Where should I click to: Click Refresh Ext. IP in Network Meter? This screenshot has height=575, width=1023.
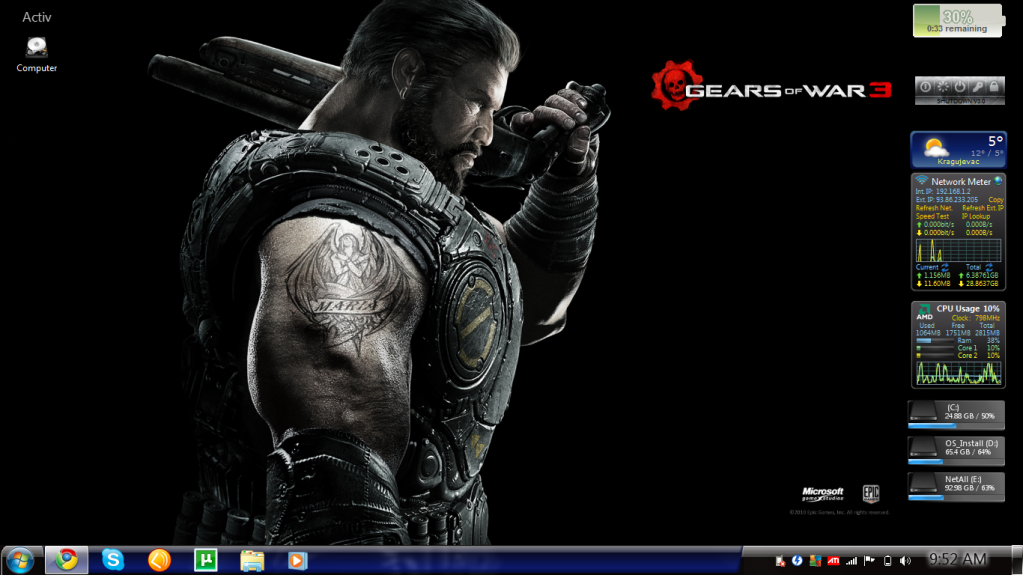tap(983, 208)
